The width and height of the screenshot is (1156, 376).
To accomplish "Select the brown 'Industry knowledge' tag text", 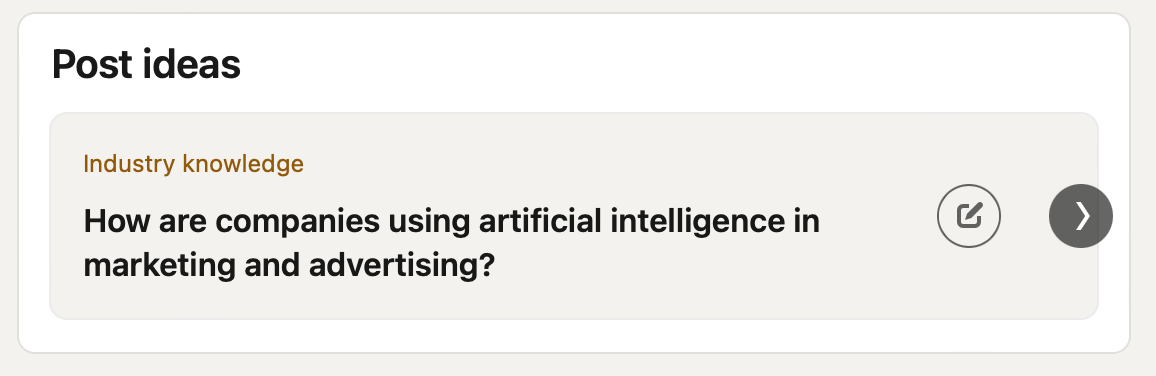I will click(193, 164).
